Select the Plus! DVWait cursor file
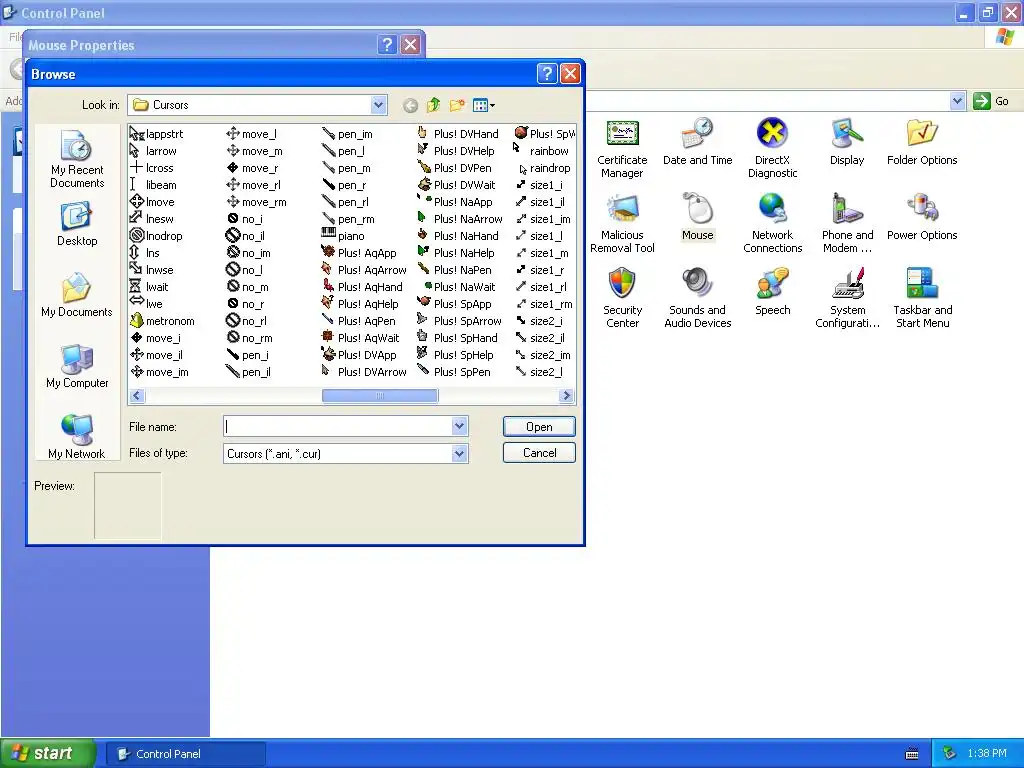Screen dimensions: 1024x768 click(456, 185)
